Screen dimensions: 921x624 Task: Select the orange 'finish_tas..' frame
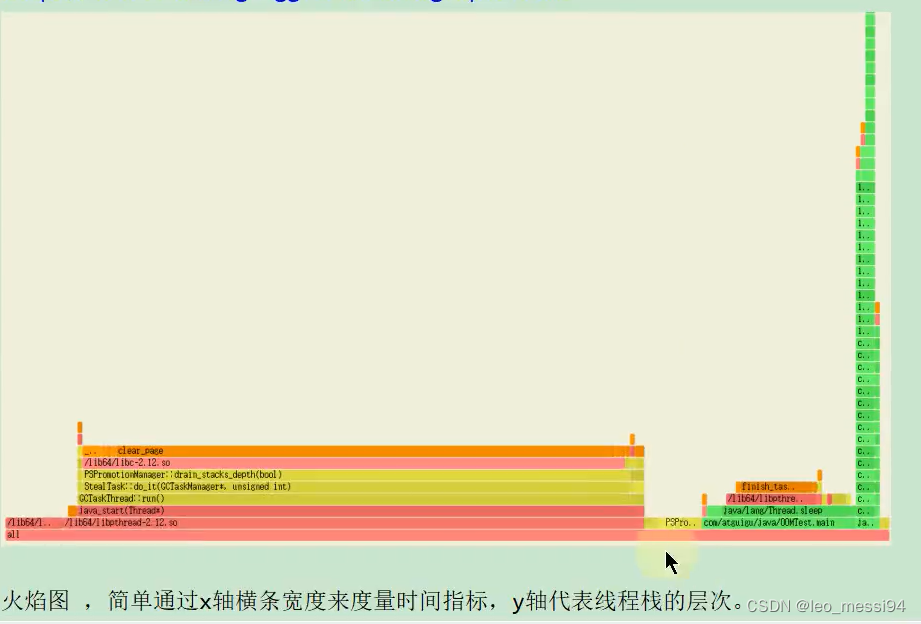click(776, 487)
